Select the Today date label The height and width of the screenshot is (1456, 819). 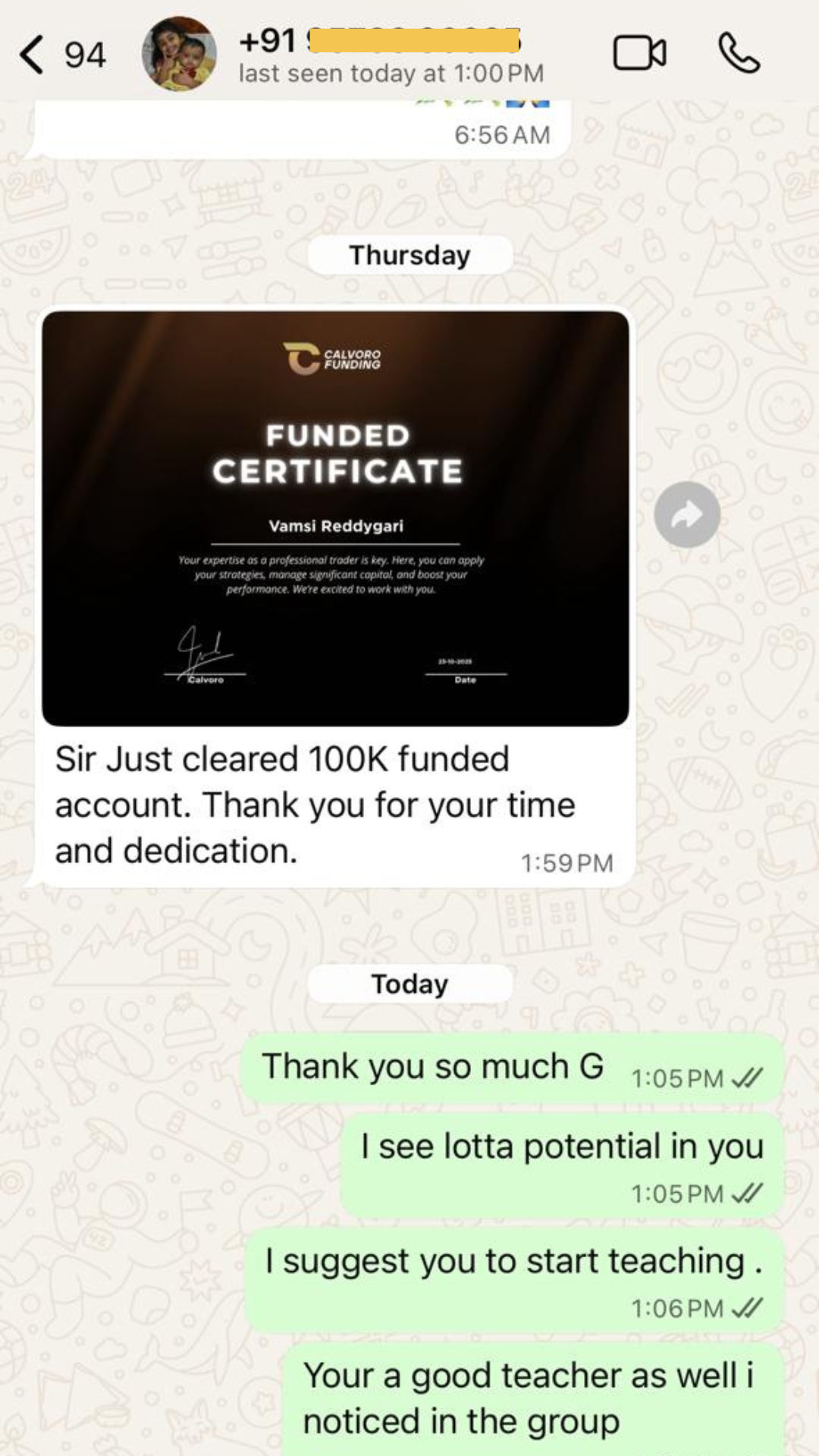click(409, 984)
